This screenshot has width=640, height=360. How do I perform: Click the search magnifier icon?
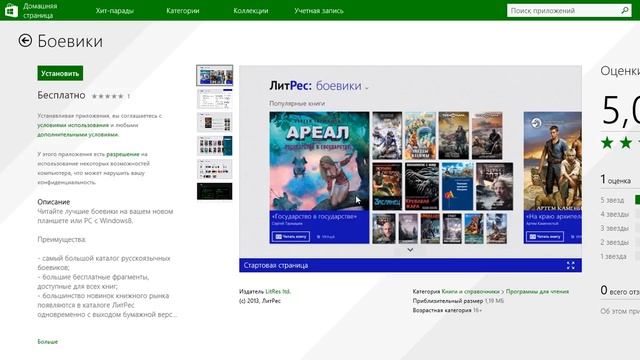tap(624, 11)
